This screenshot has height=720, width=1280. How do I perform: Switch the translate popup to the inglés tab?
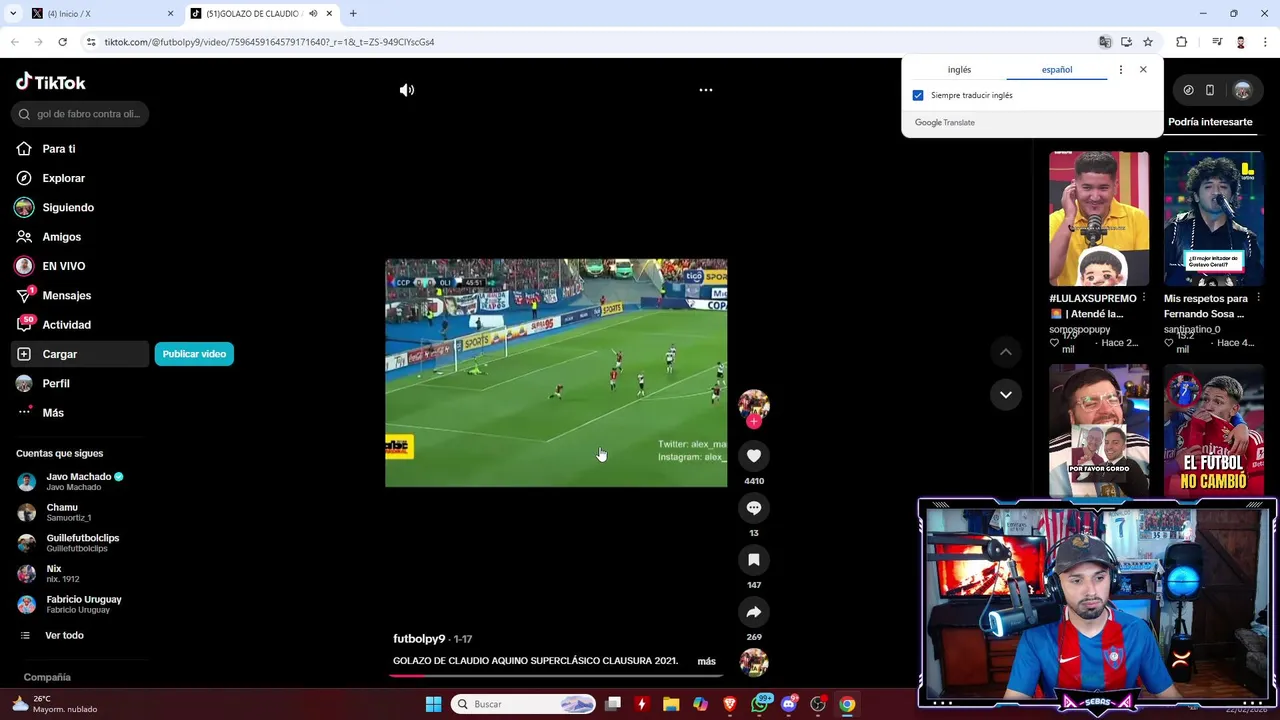pos(959,70)
